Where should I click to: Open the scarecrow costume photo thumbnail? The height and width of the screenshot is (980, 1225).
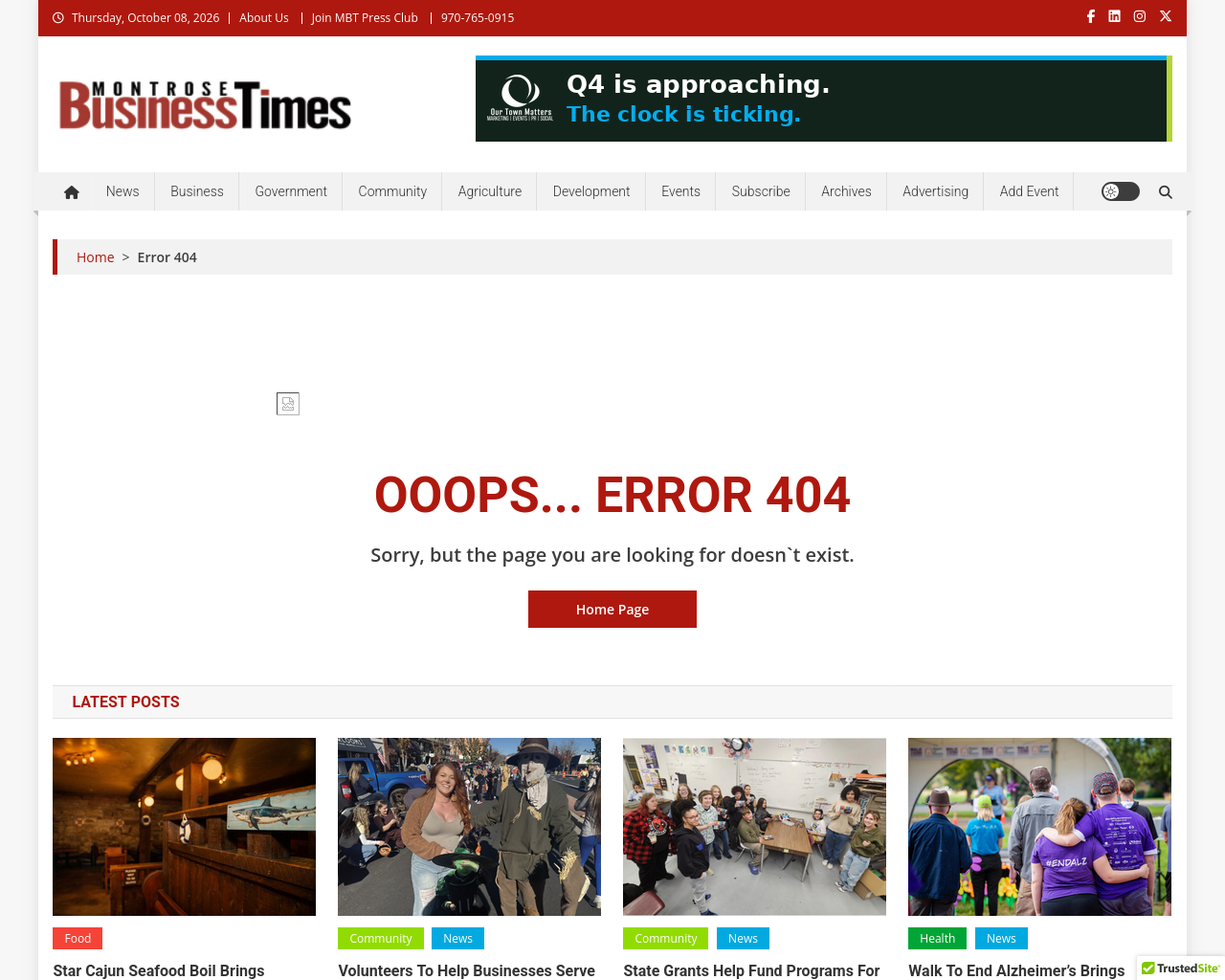point(469,827)
